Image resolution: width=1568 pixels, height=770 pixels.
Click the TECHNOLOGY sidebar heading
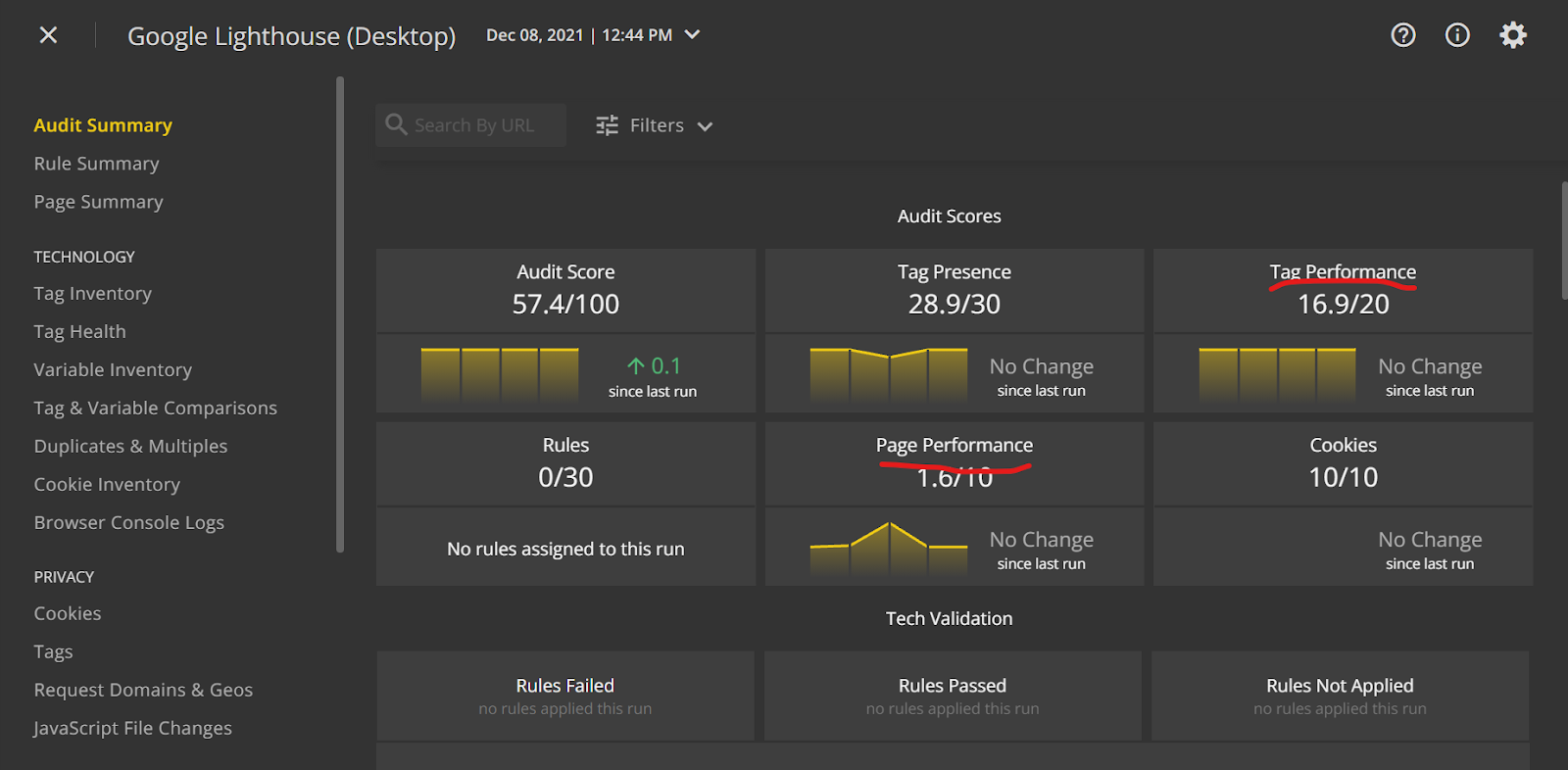click(x=84, y=257)
